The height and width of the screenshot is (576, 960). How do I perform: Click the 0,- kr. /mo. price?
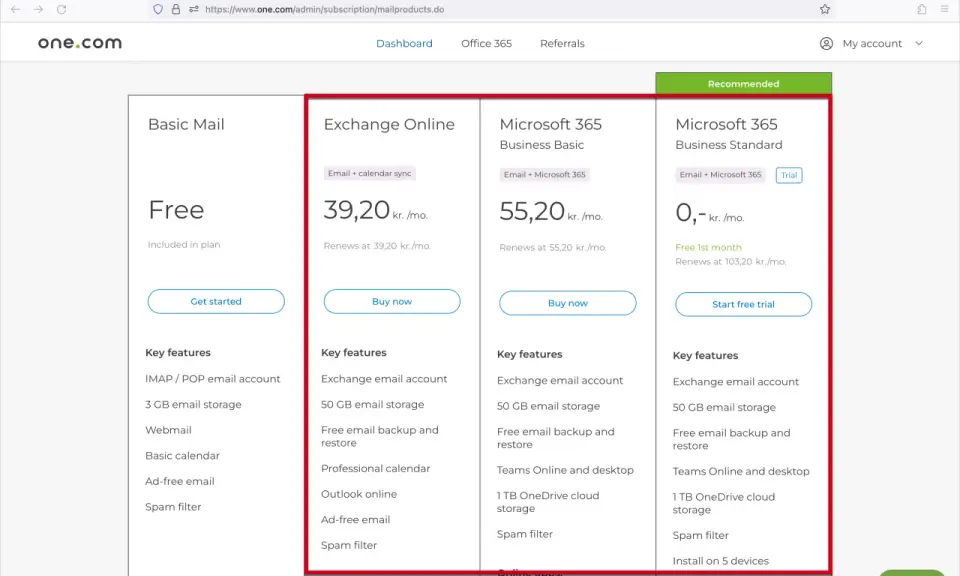710,212
